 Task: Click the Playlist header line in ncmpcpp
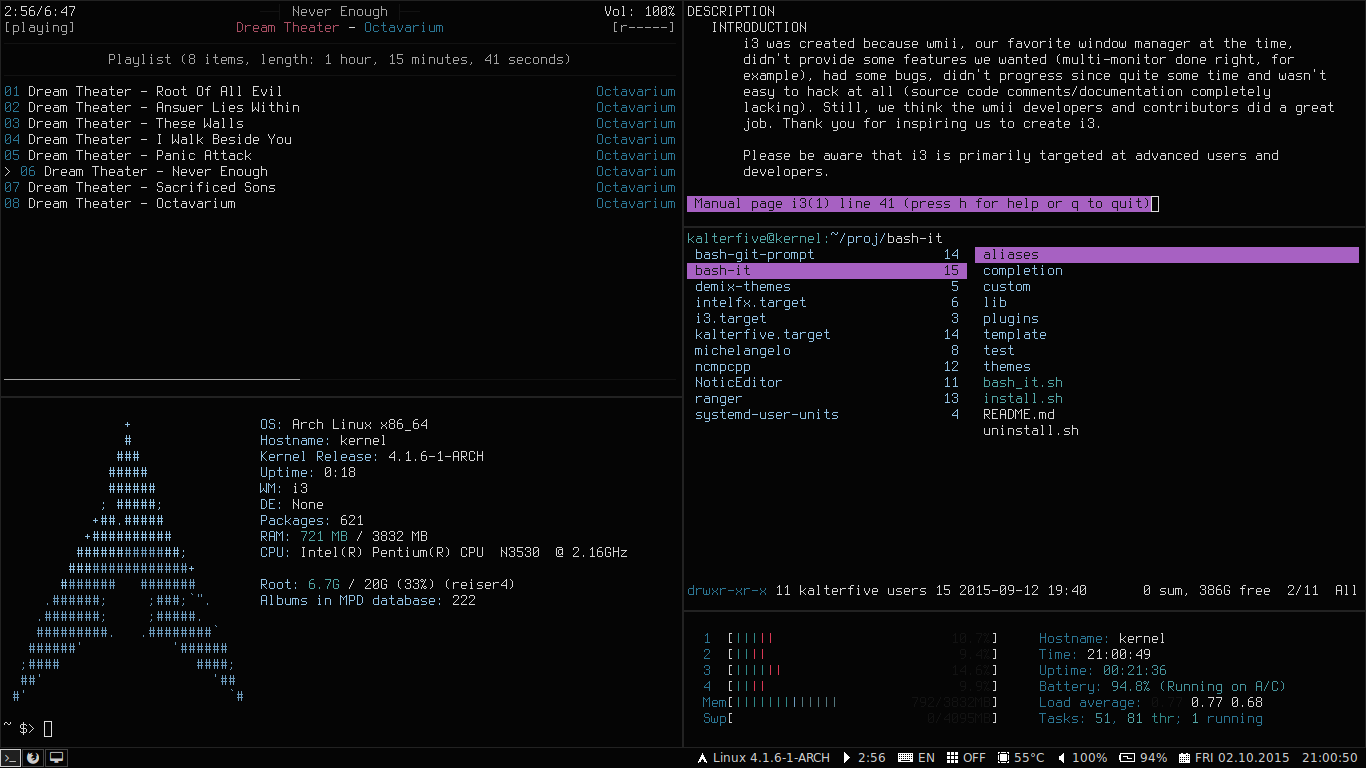coord(340,59)
